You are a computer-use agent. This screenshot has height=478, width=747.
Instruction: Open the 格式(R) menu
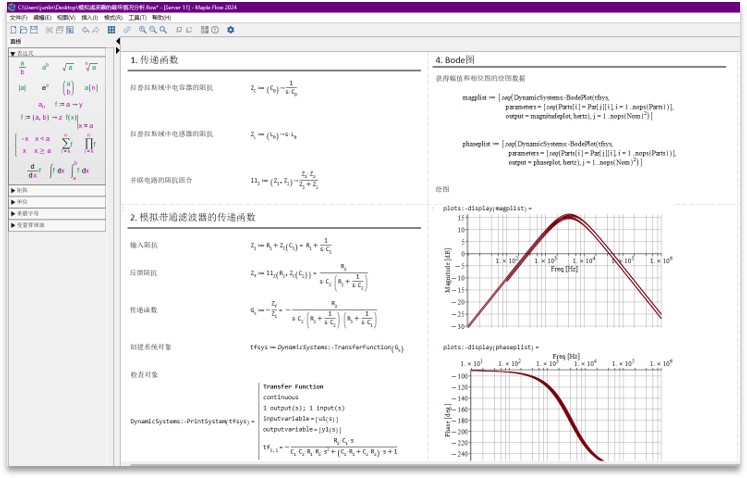(113, 18)
